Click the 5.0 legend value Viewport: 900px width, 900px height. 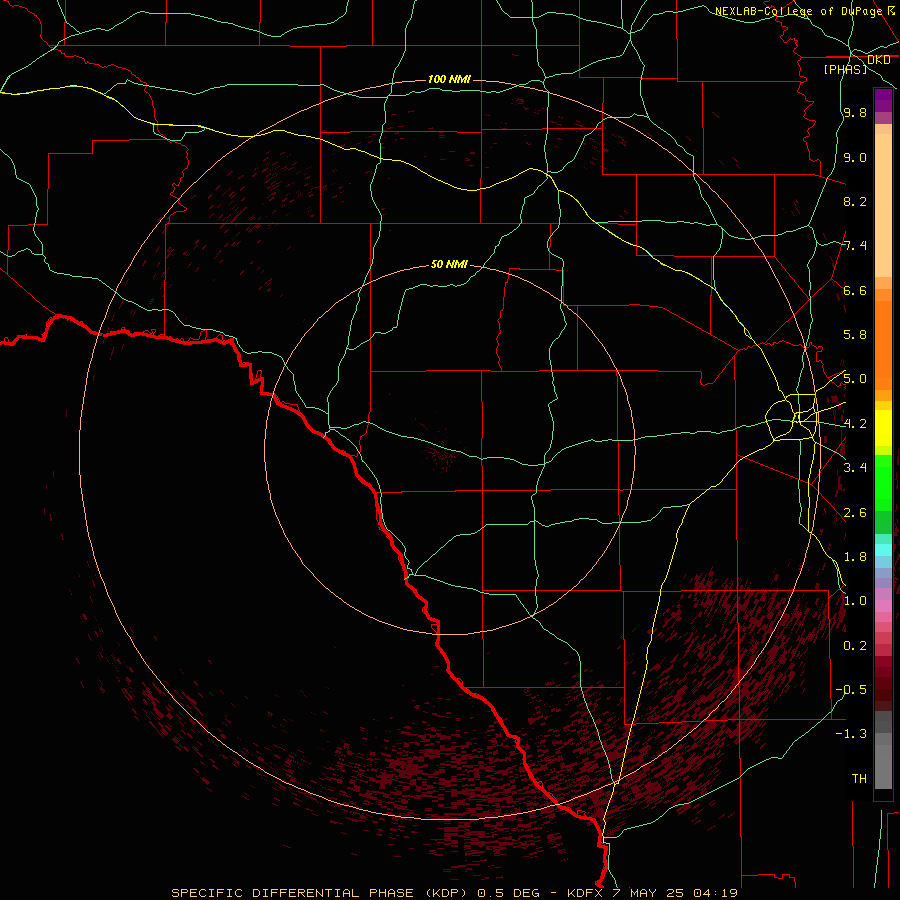point(855,379)
